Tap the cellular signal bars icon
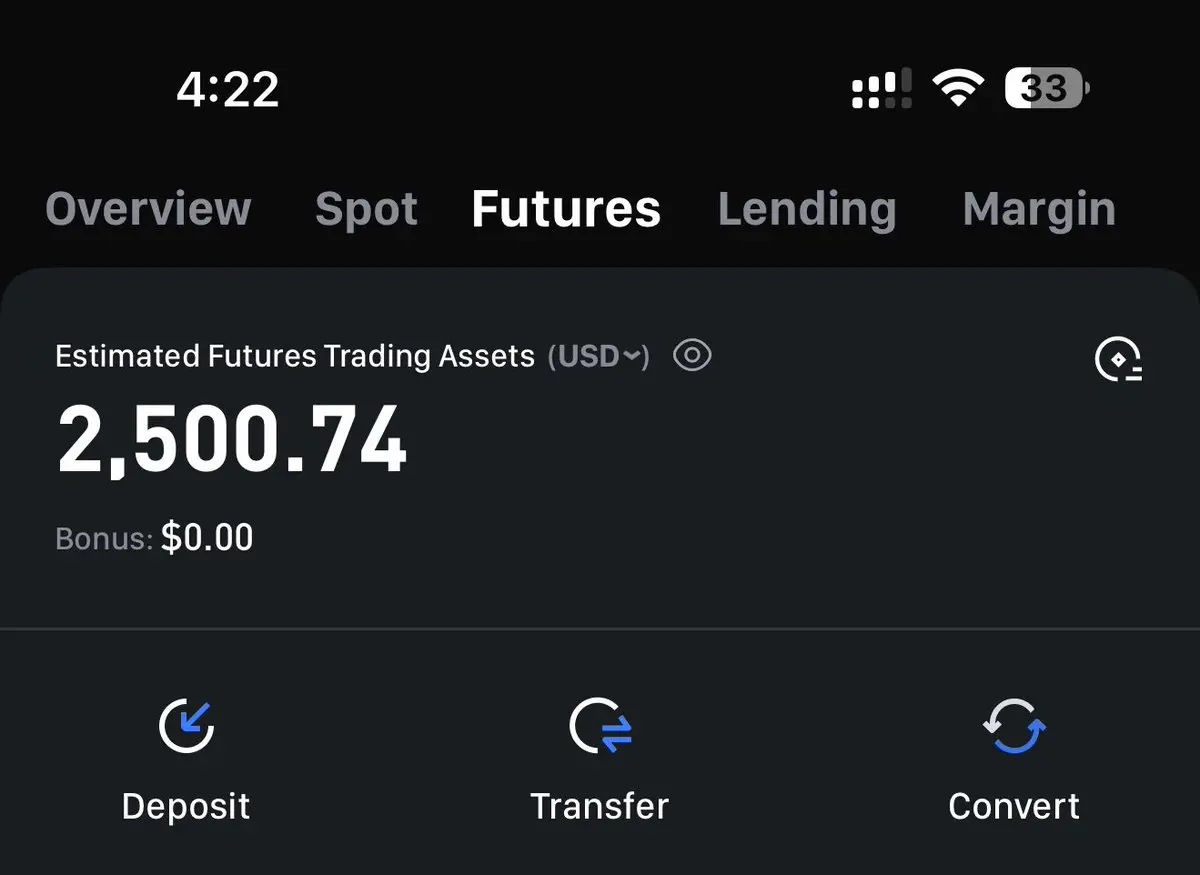The width and height of the screenshot is (1200, 875). [881, 89]
